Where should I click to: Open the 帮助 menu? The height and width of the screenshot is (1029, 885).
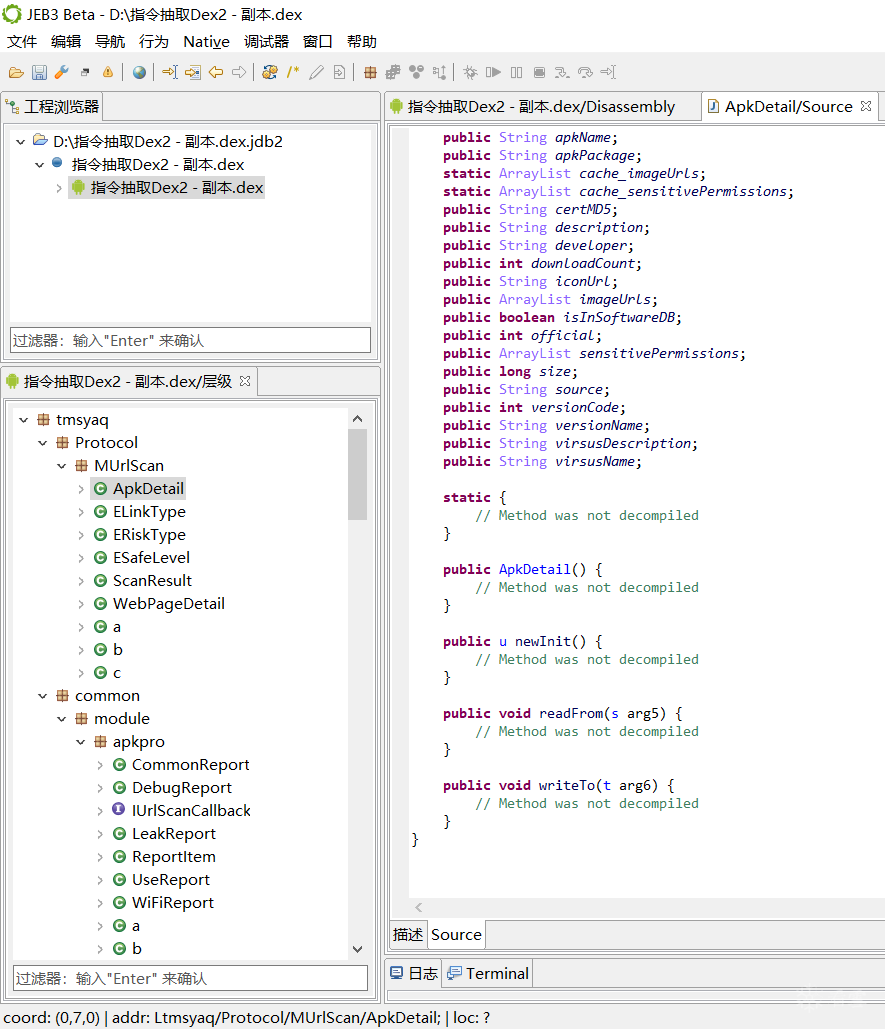pos(362,42)
